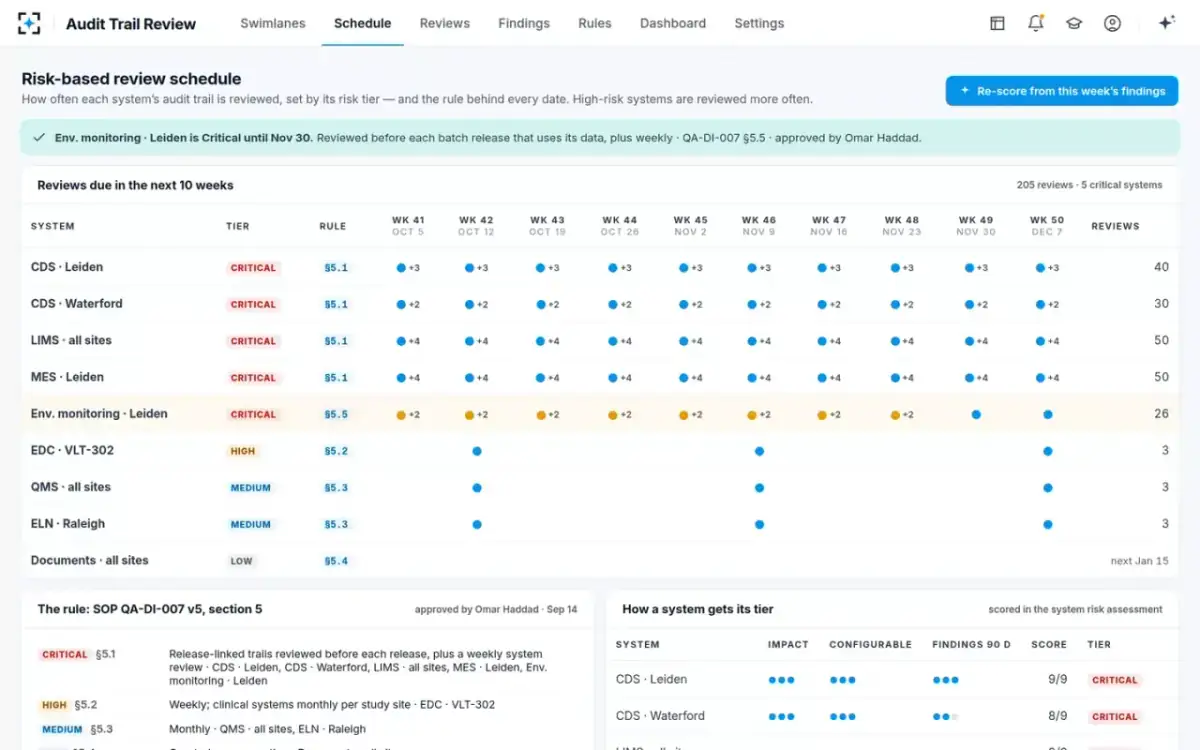Image resolution: width=1200 pixels, height=750 pixels.
Task: Click the HIGH tier badge for EDC · VLT-302
Action: [x=243, y=451]
